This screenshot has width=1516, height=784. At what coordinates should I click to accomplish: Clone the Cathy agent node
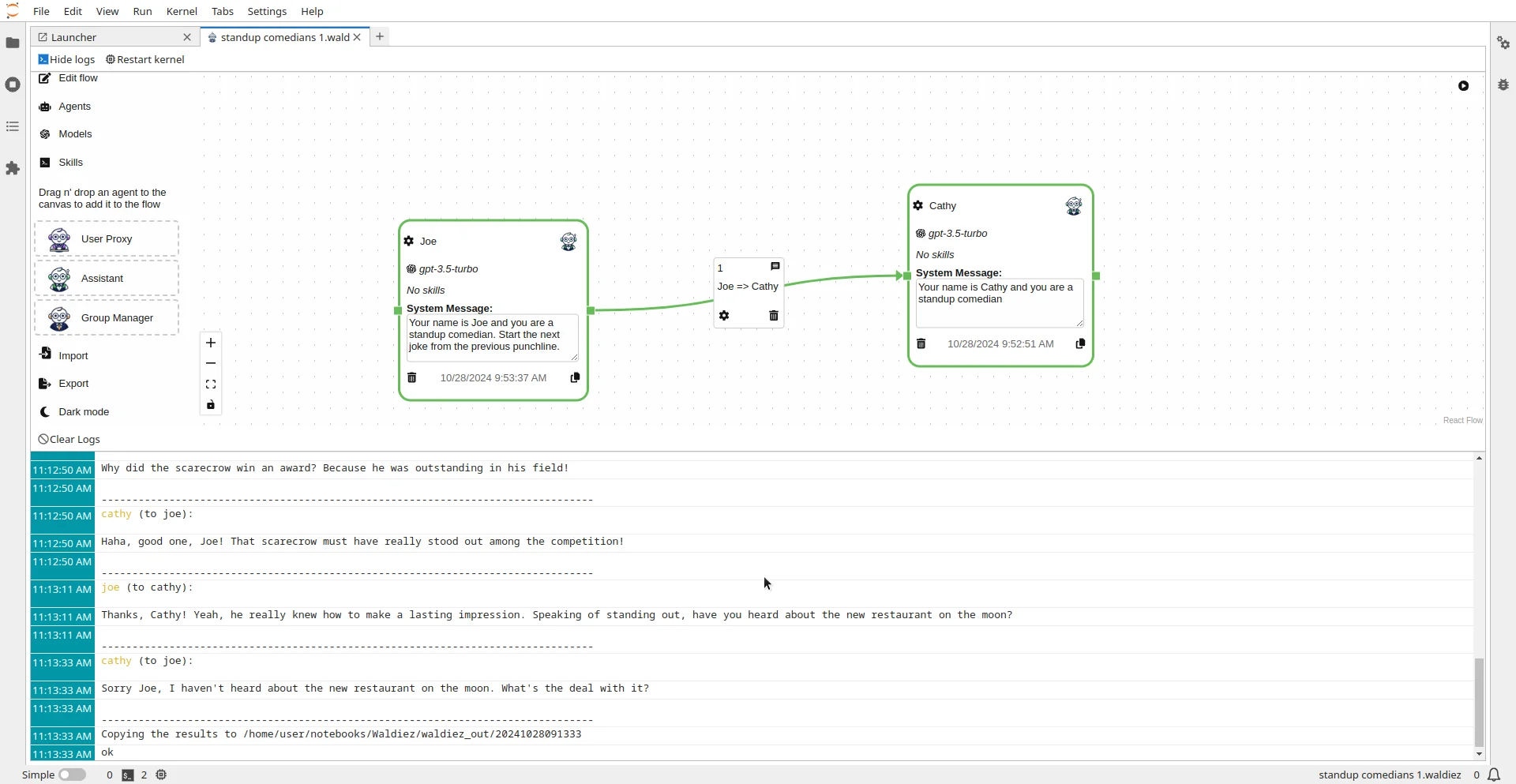tap(1080, 343)
